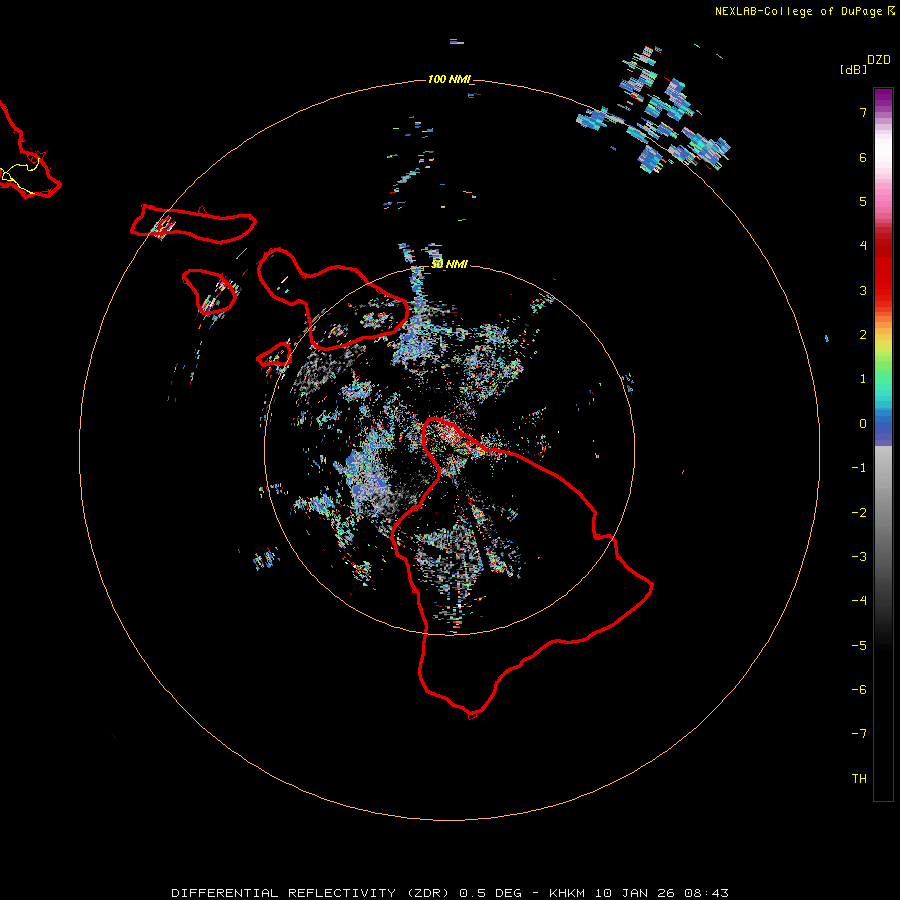Click the 50 NMI range ring label
The height and width of the screenshot is (900, 900).
pyautogui.click(x=449, y=264)
